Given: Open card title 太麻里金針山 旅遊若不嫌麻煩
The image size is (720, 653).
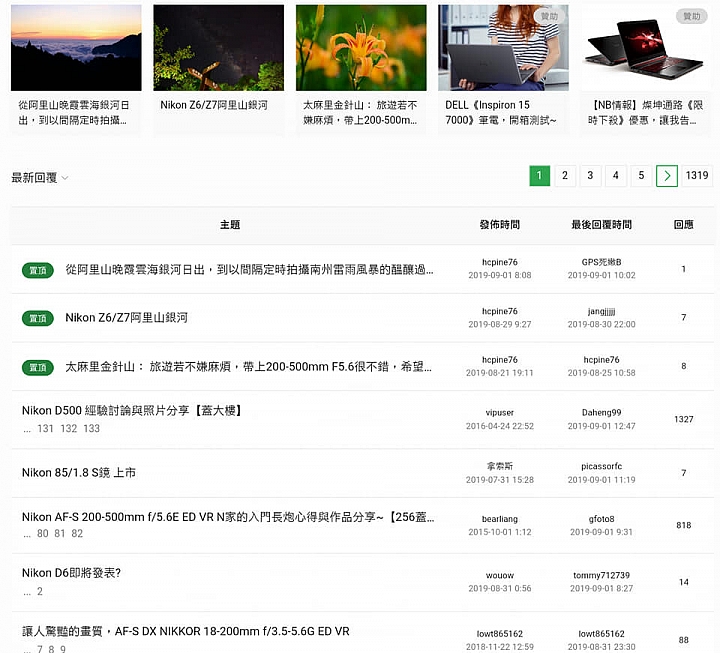Looking at the screenshot, I should pos(360,113).
